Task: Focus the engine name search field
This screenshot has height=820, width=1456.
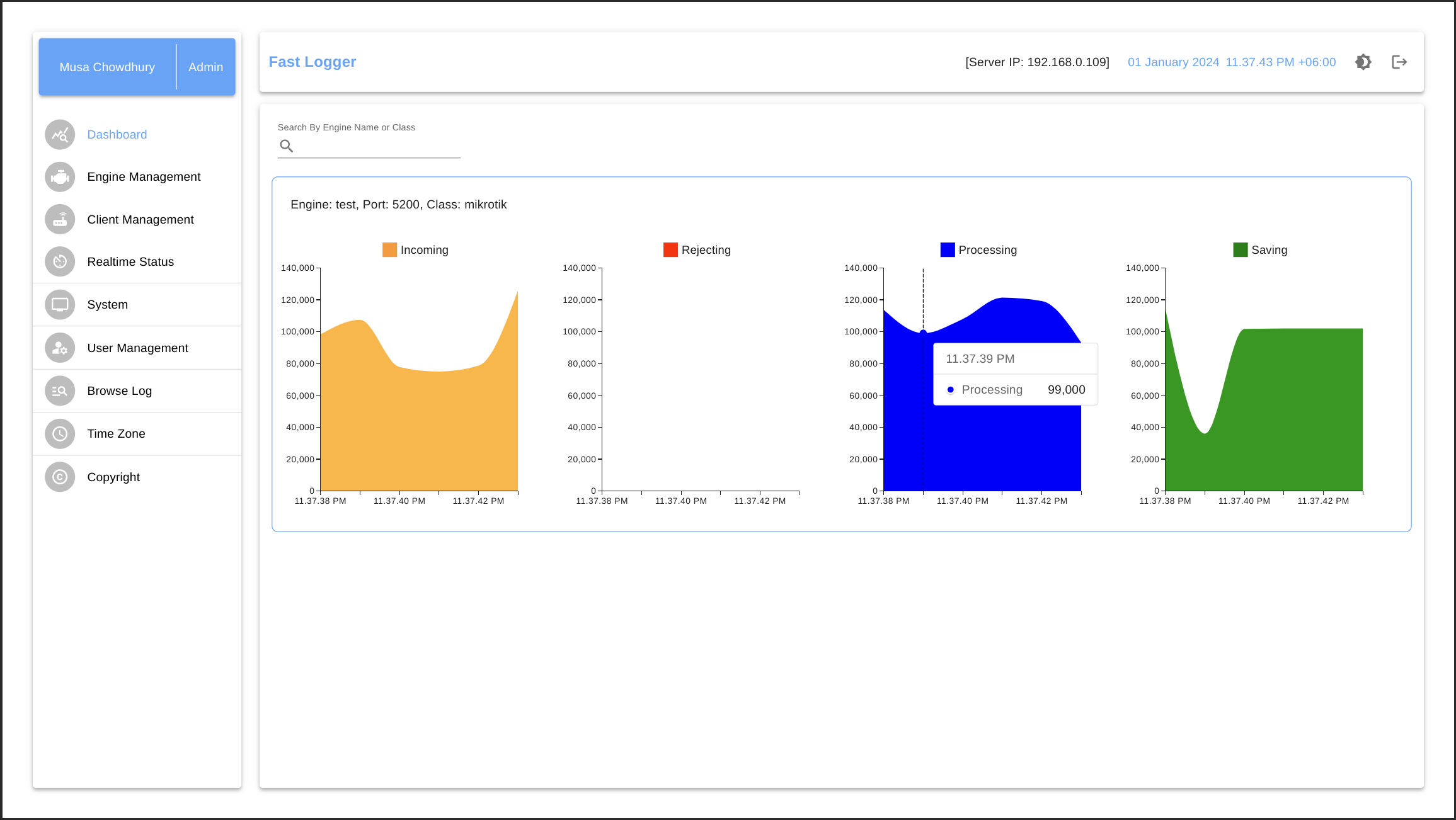Action: [377, 146]
